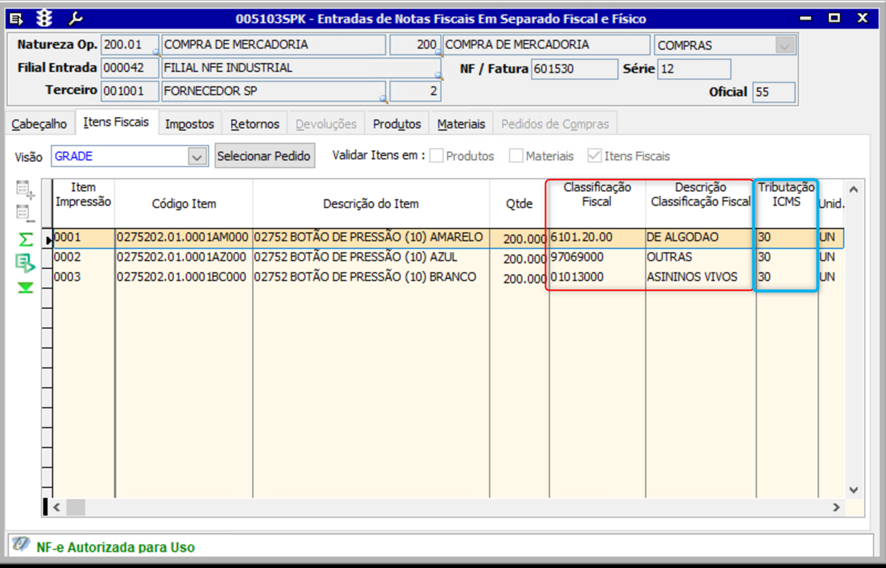Click the Terceiro 001001 field

coord(130,91)
